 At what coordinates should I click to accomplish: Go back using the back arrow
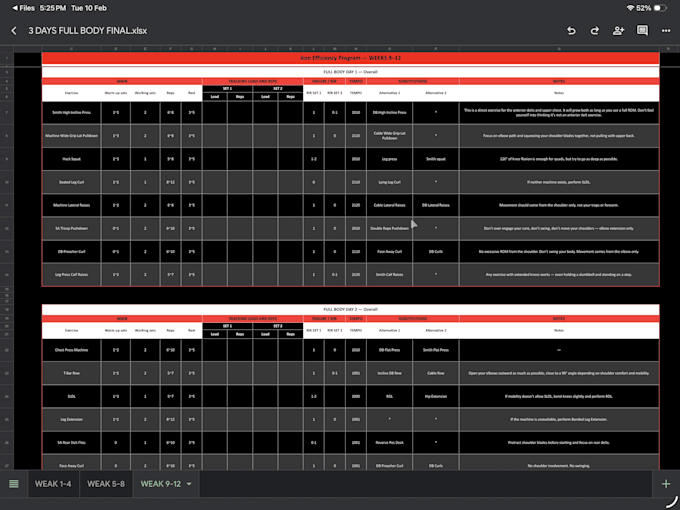click(x=14, y=31)
